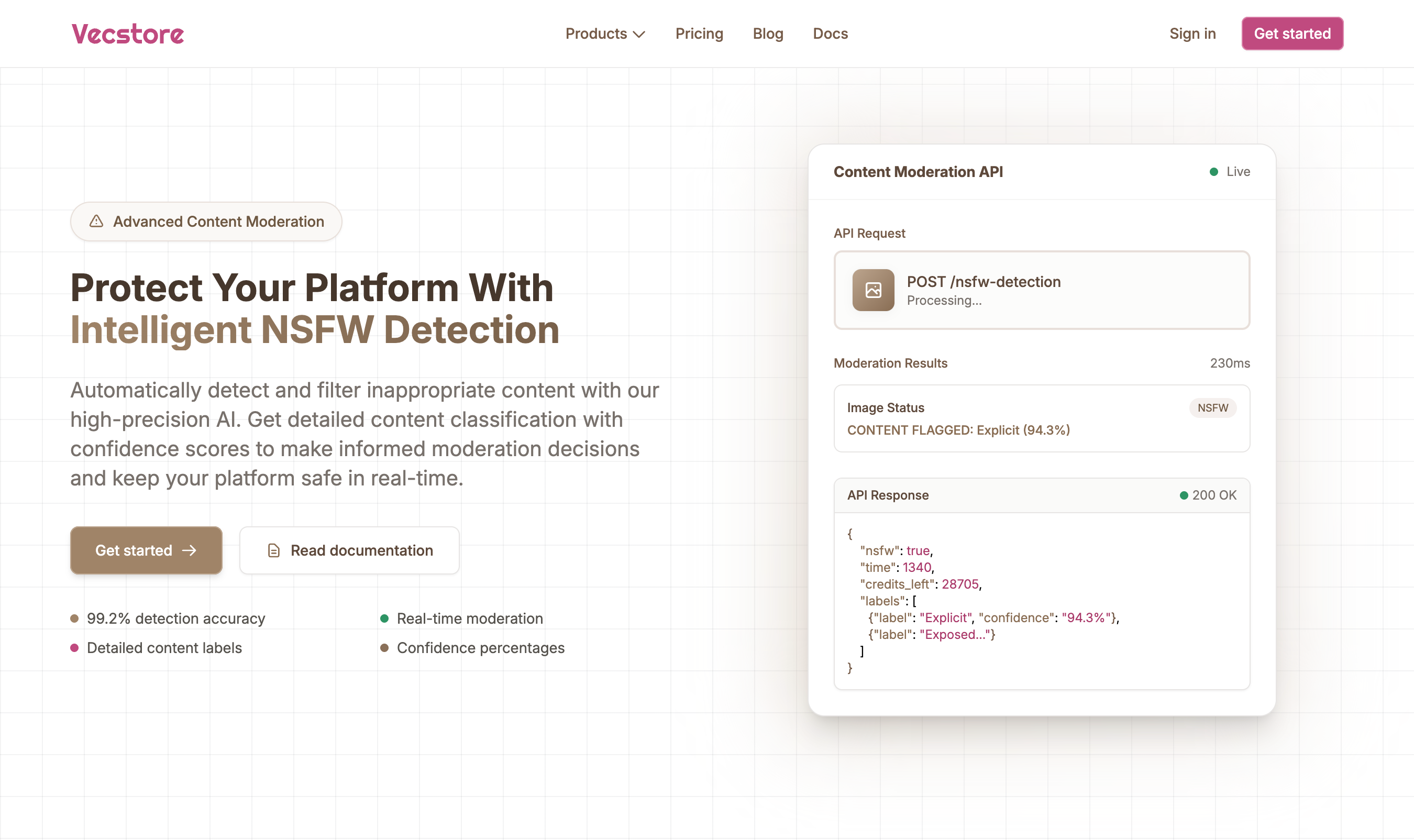Screen dimensions: 1414x840
Task: Click the green Live status dot
Action: pos(1213,172)
